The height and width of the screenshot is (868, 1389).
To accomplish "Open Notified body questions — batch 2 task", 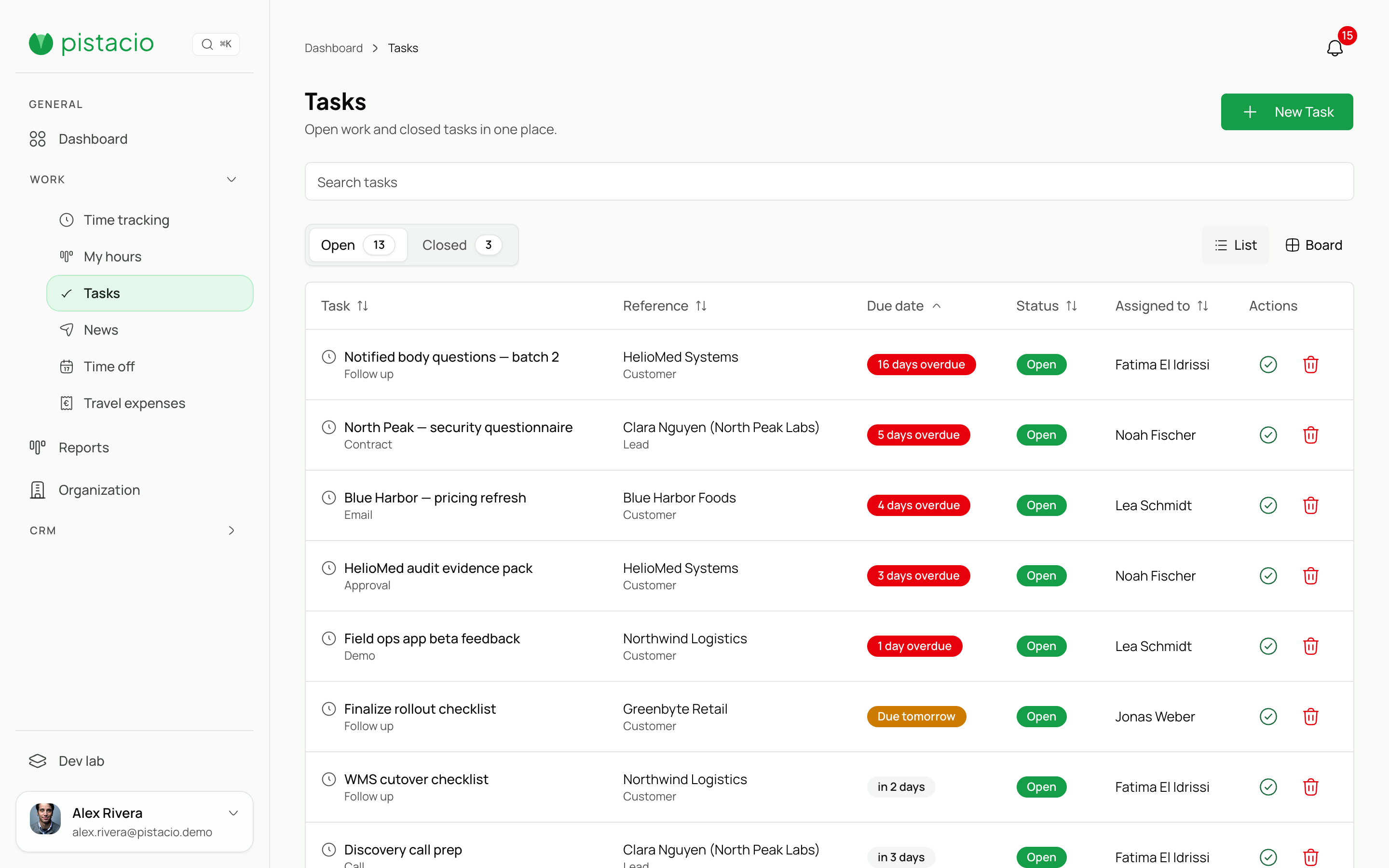I will point(451,357).
